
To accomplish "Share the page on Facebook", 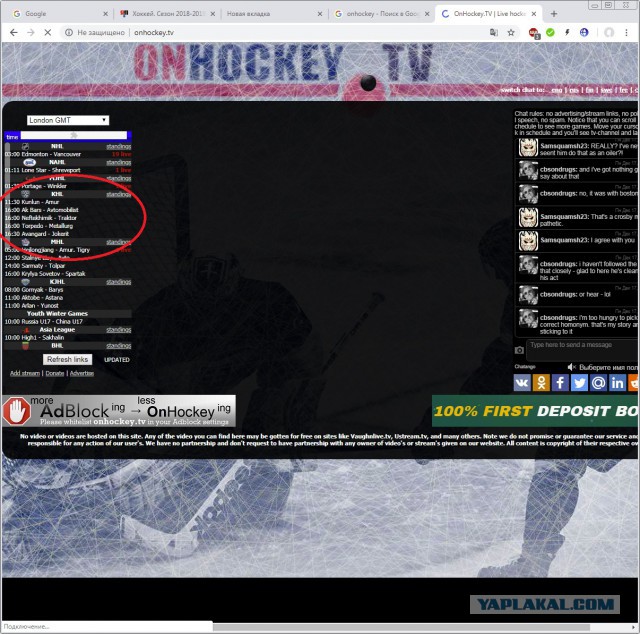I will pos(560,383).
